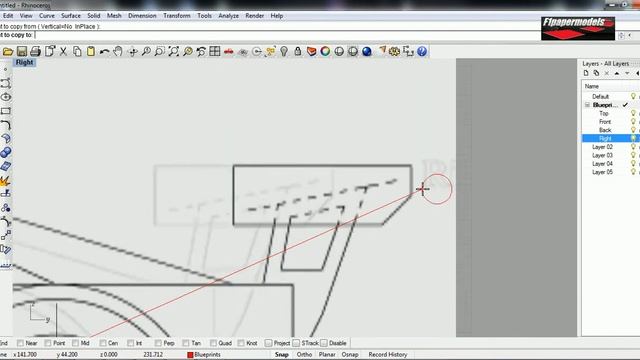Click the delete layer X icon
Image resolution: width=640 pixels, height=360 pixels.
pyautogui.click(x=607, y=73)
